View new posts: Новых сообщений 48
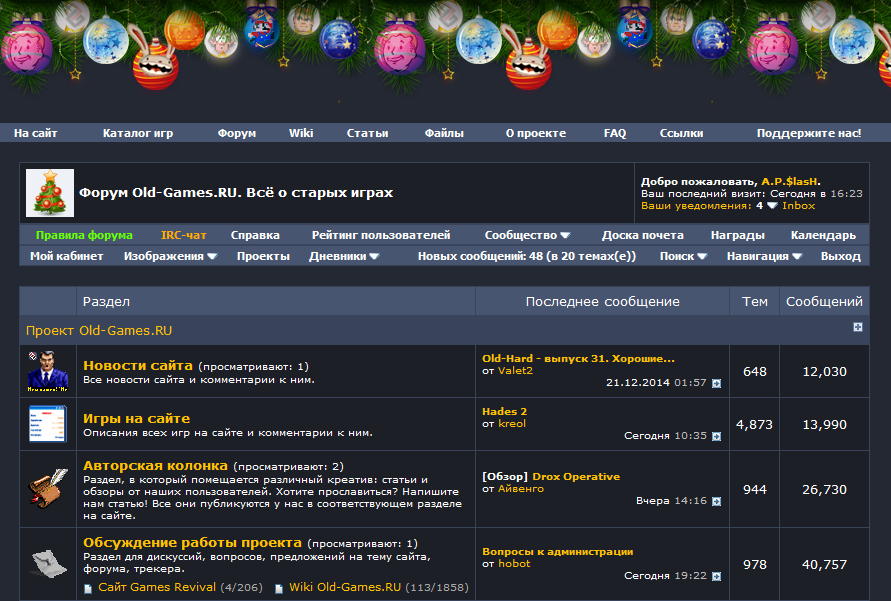Screen dimensions: 891x601 [527, 256]
